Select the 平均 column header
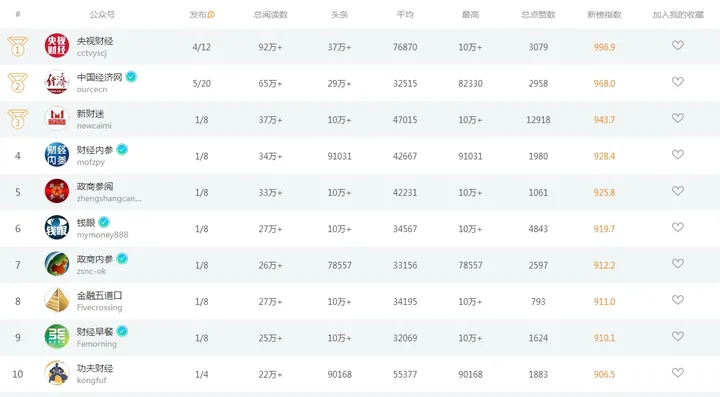The width and height of the screenshot is (720, 397). click(405, 15)
